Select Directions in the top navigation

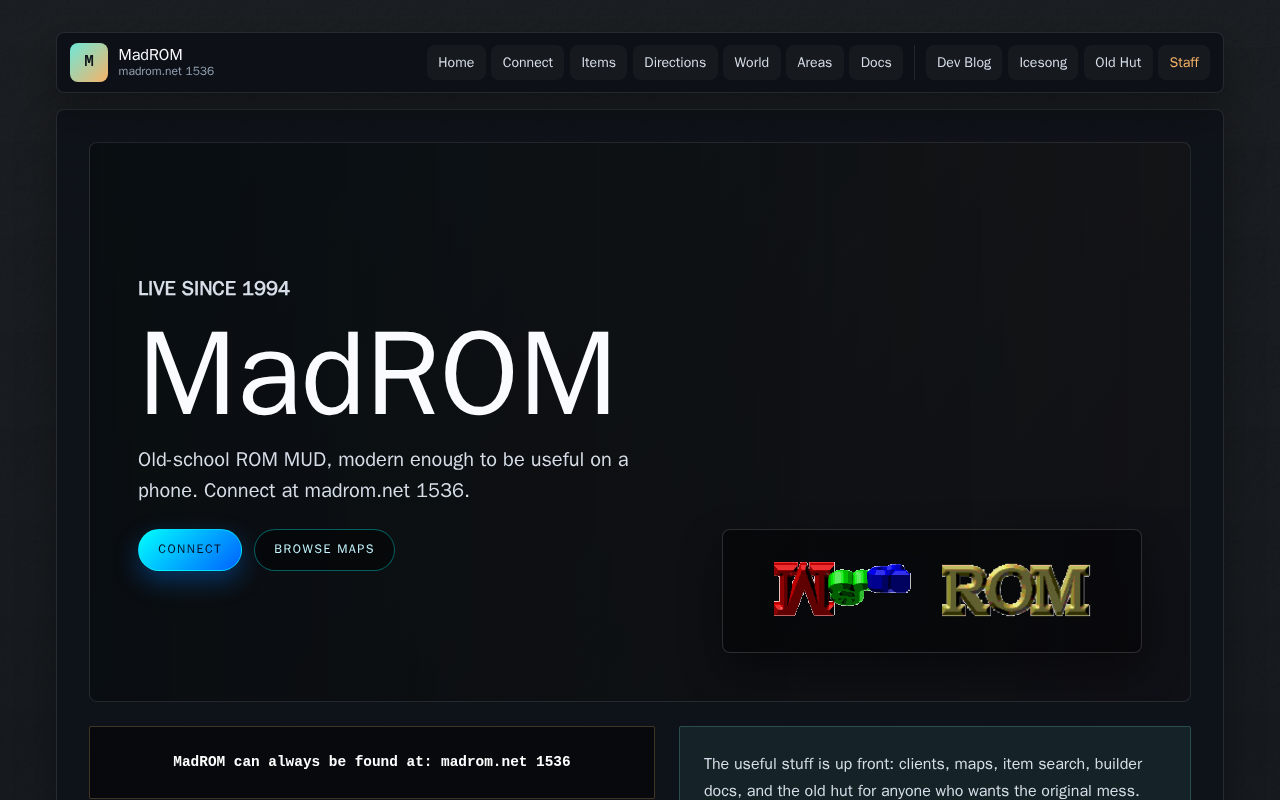pyautogui.click(x=675, y=62)
